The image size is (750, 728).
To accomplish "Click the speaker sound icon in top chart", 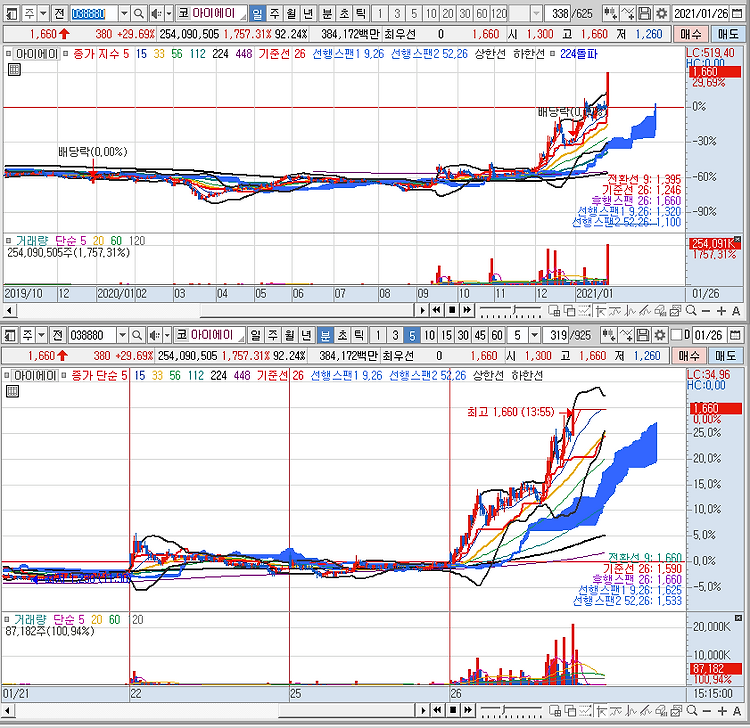I will point(156,13).
